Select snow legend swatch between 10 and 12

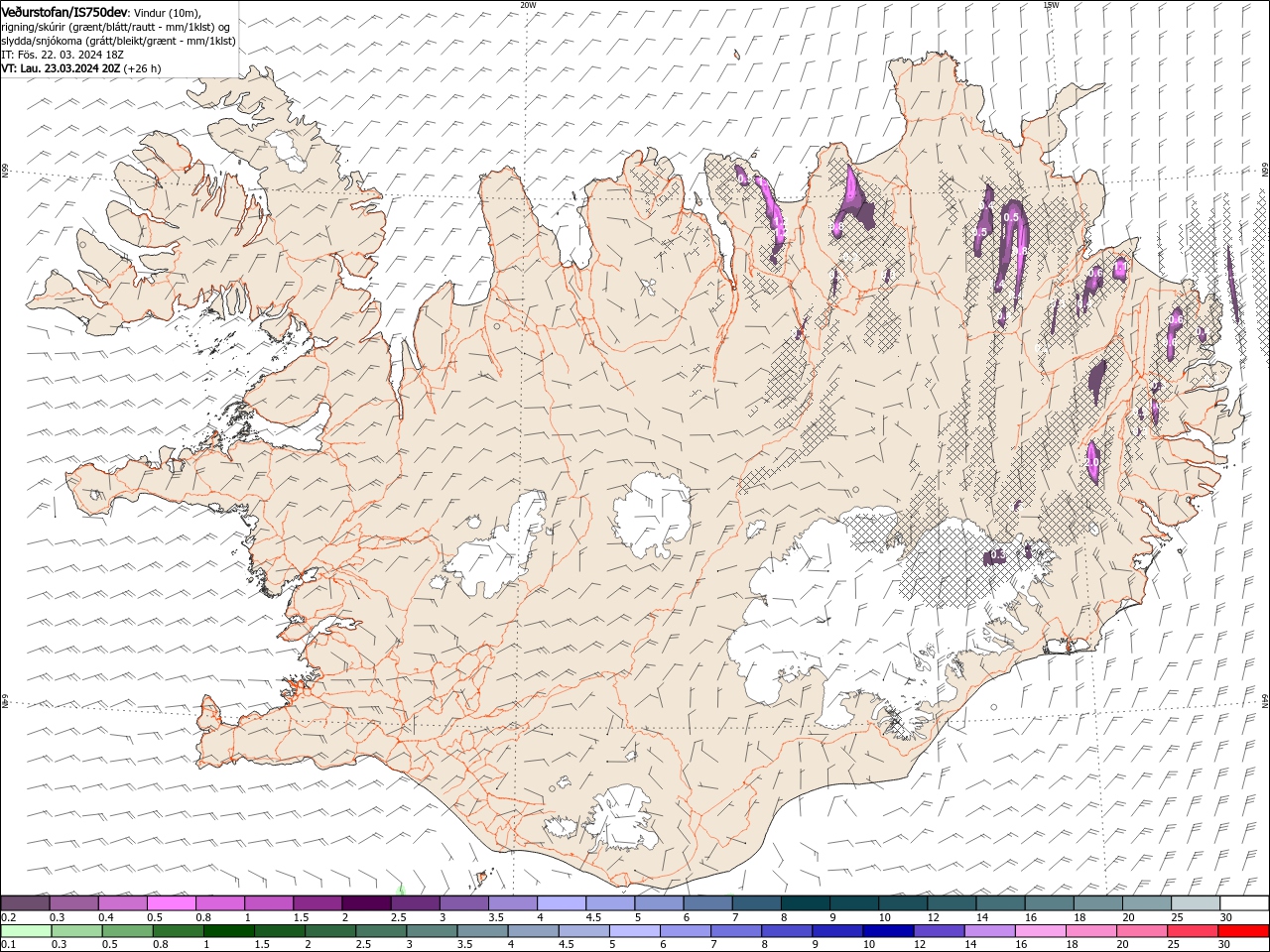(903, 903)
